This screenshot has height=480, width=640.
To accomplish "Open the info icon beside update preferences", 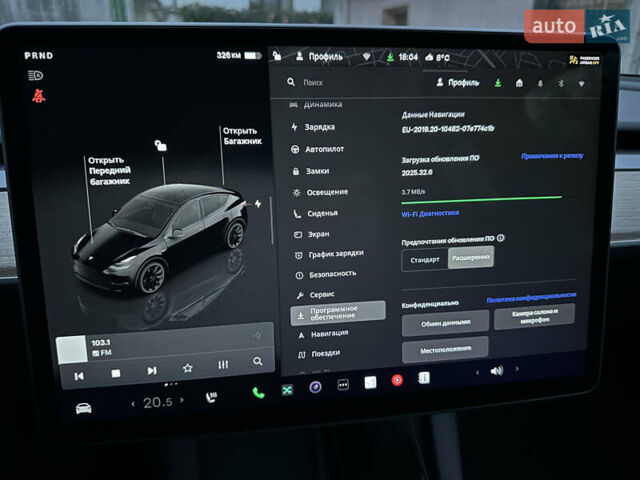I will (x=500, y=238).
